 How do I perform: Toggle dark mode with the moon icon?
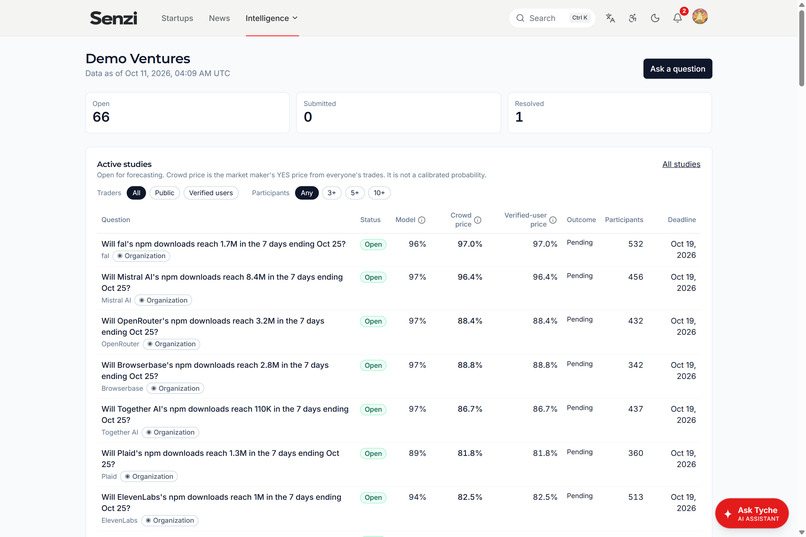click(x=655, y=18)
